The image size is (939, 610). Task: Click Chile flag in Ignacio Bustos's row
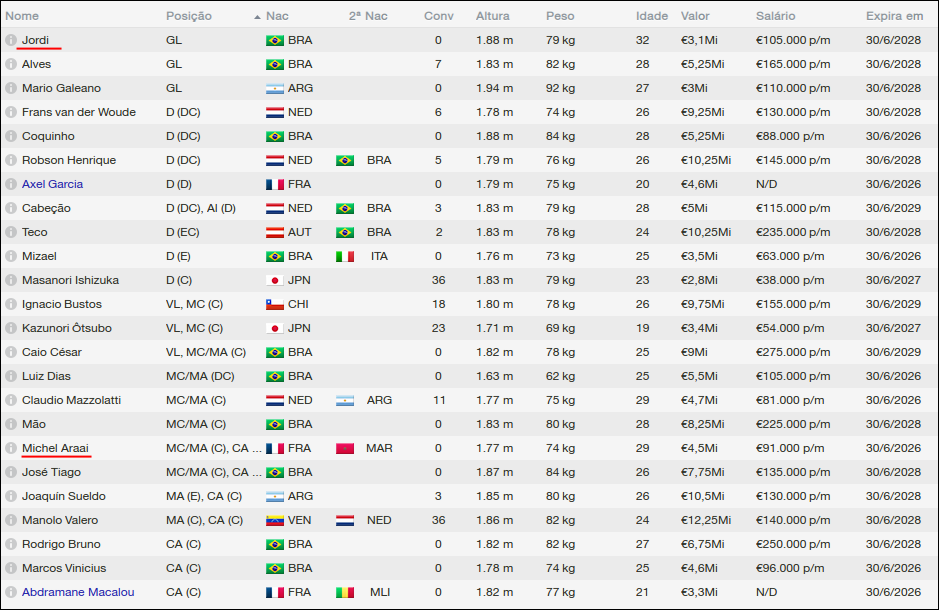(274, 304)
